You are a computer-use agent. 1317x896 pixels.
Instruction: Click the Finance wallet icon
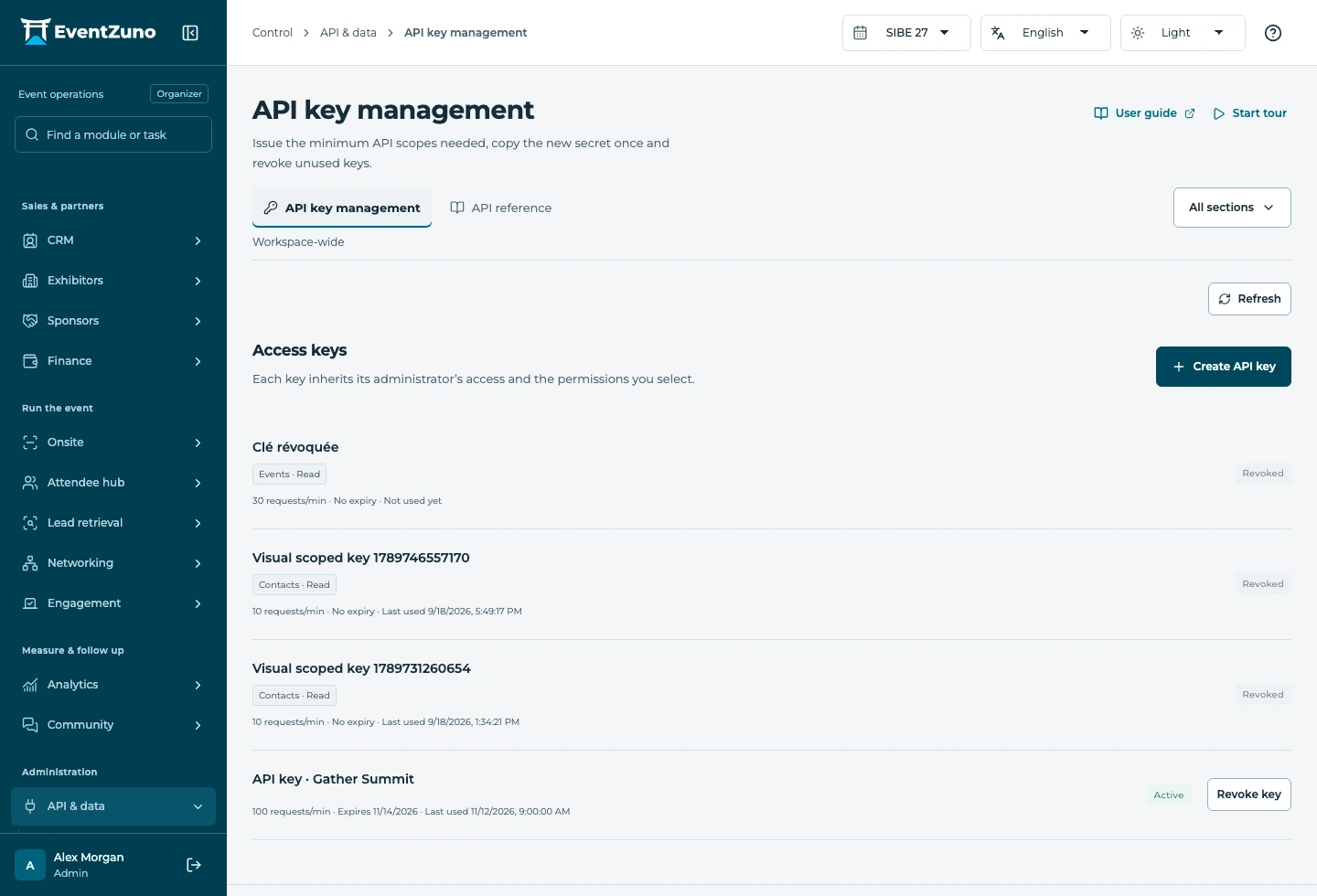pos(30,361)
